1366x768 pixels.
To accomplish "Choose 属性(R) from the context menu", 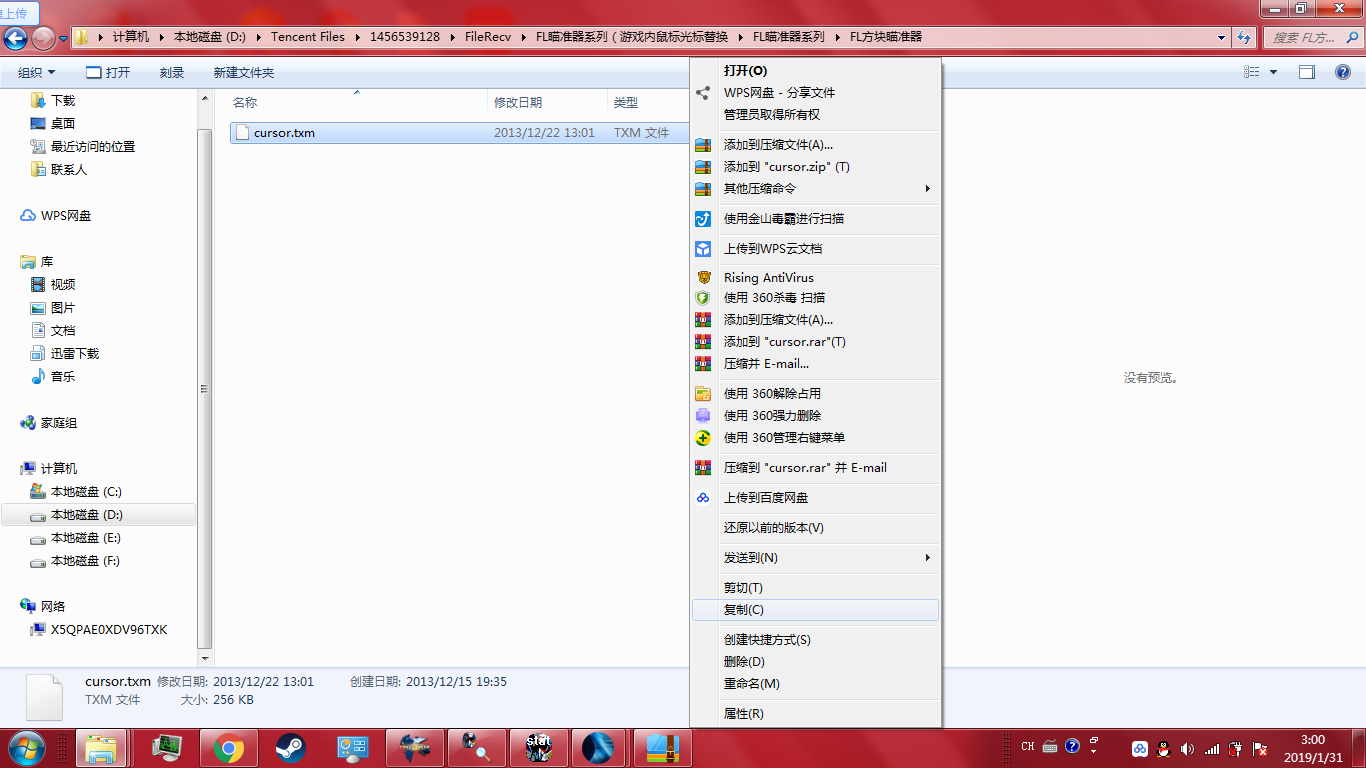I will pos(816,714).
